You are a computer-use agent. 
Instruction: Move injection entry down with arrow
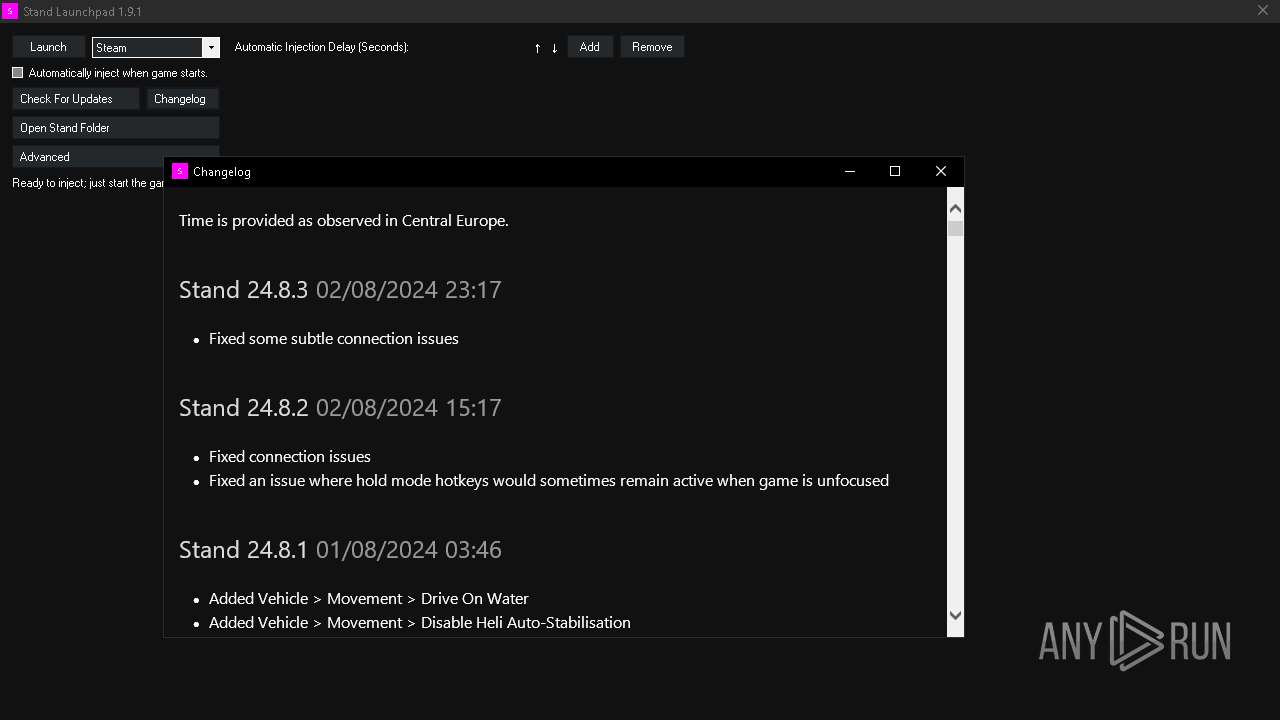point(554,48)
